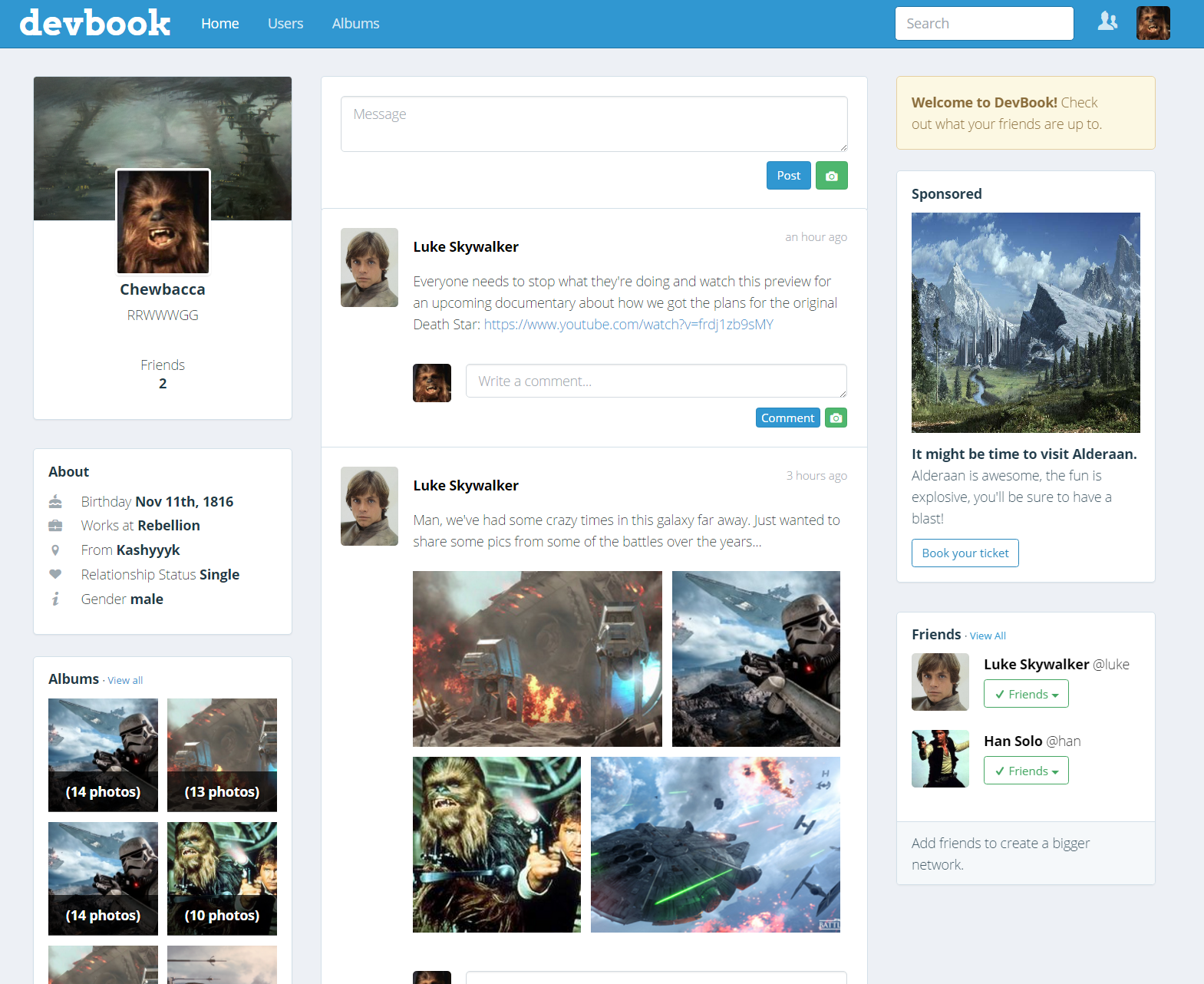Open the friend requests icon
This screenshot has height=984, width=1204.
click(x=1107, y=21)
